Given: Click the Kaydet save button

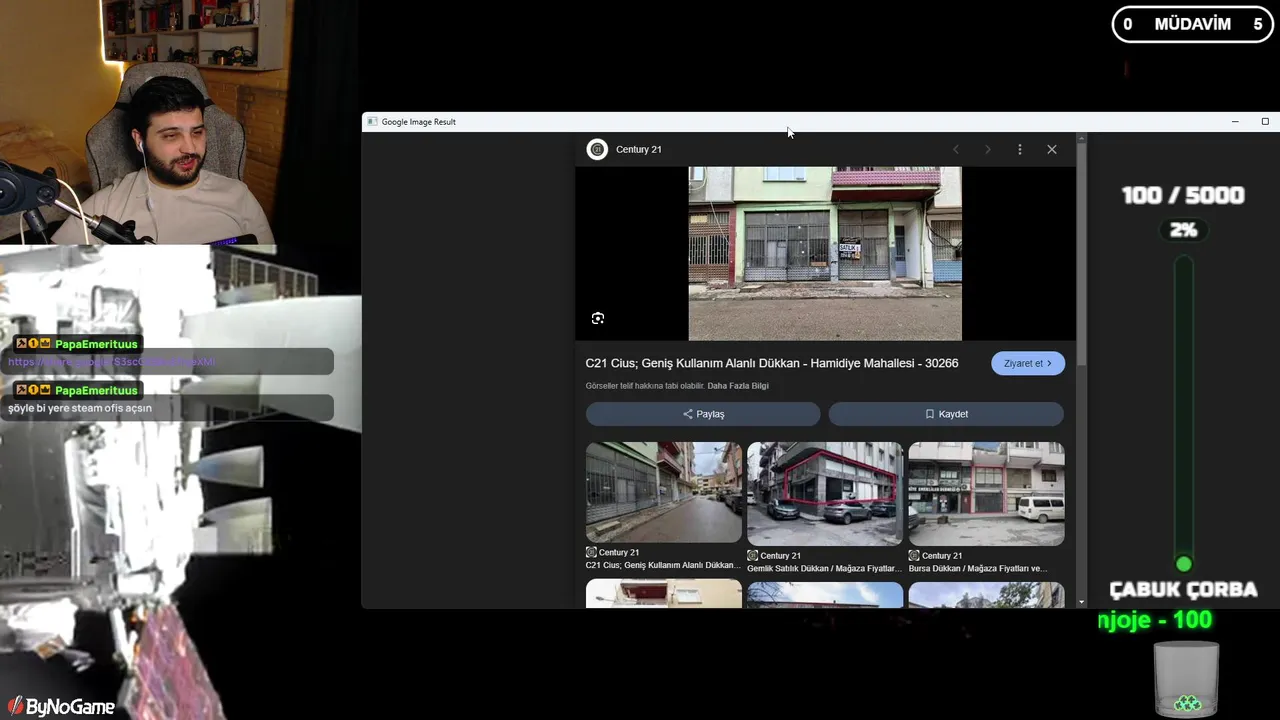Looking at the screenshot, I should [x=946, y=414].
